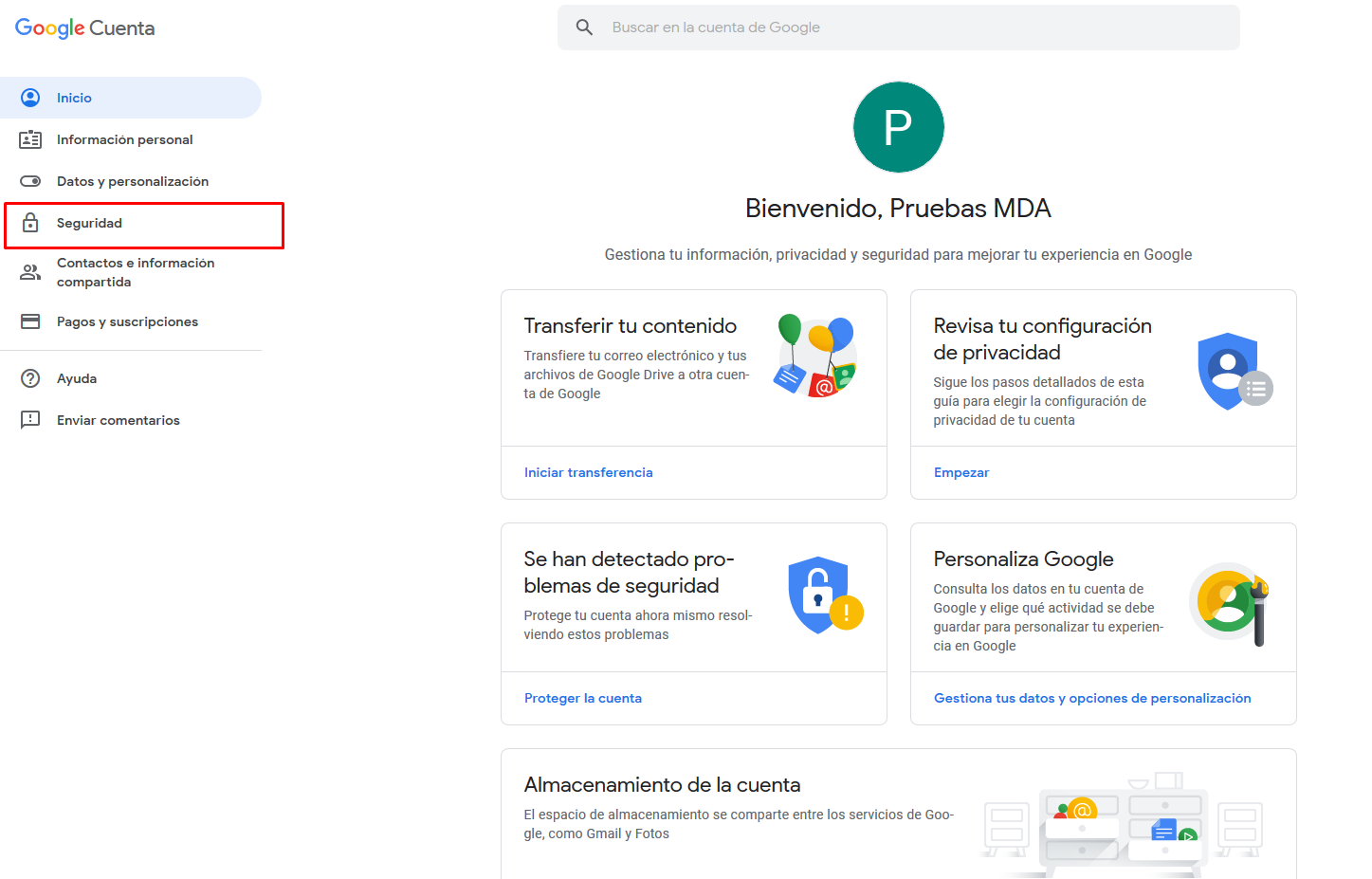Image resolution: width=1372 pixels, height=879 pixels.
Task: Click the security shield warning illustration
Action: pyautogui.click(x=825, y=595)
